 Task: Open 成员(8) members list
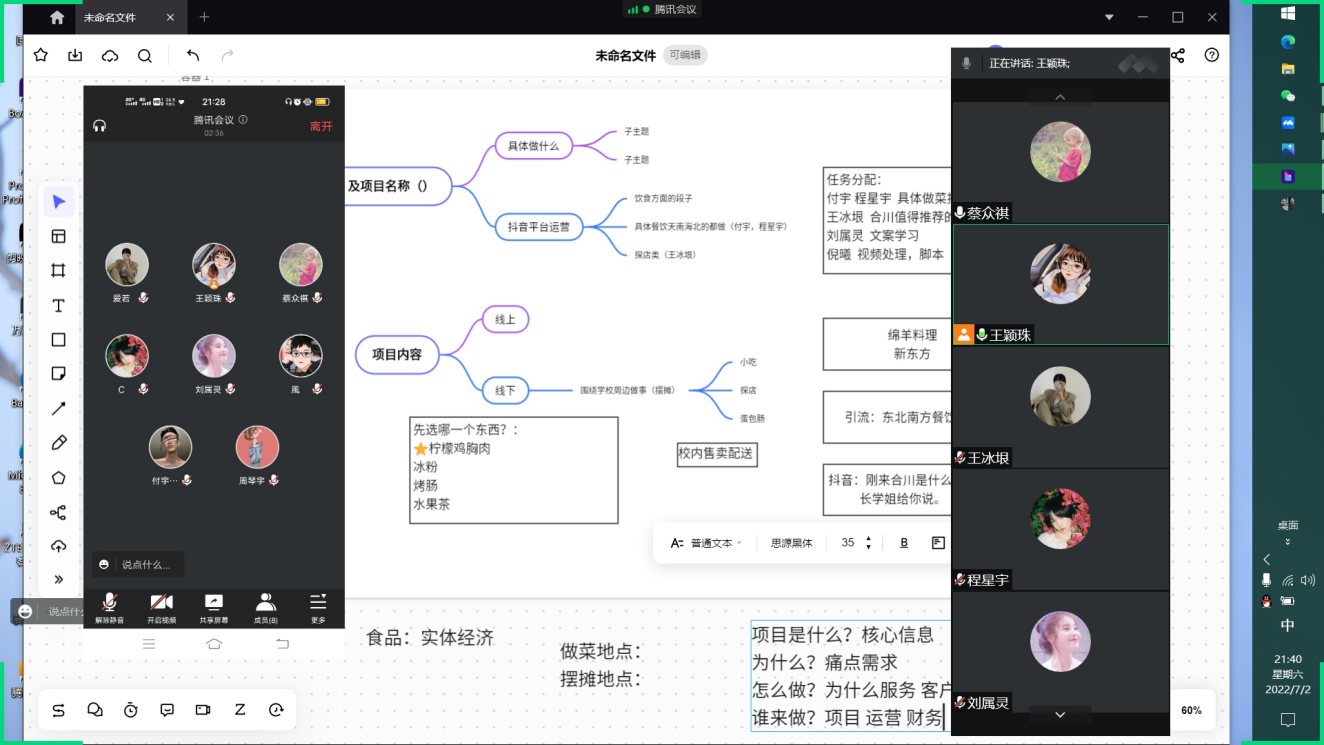(x=265, y=607)
